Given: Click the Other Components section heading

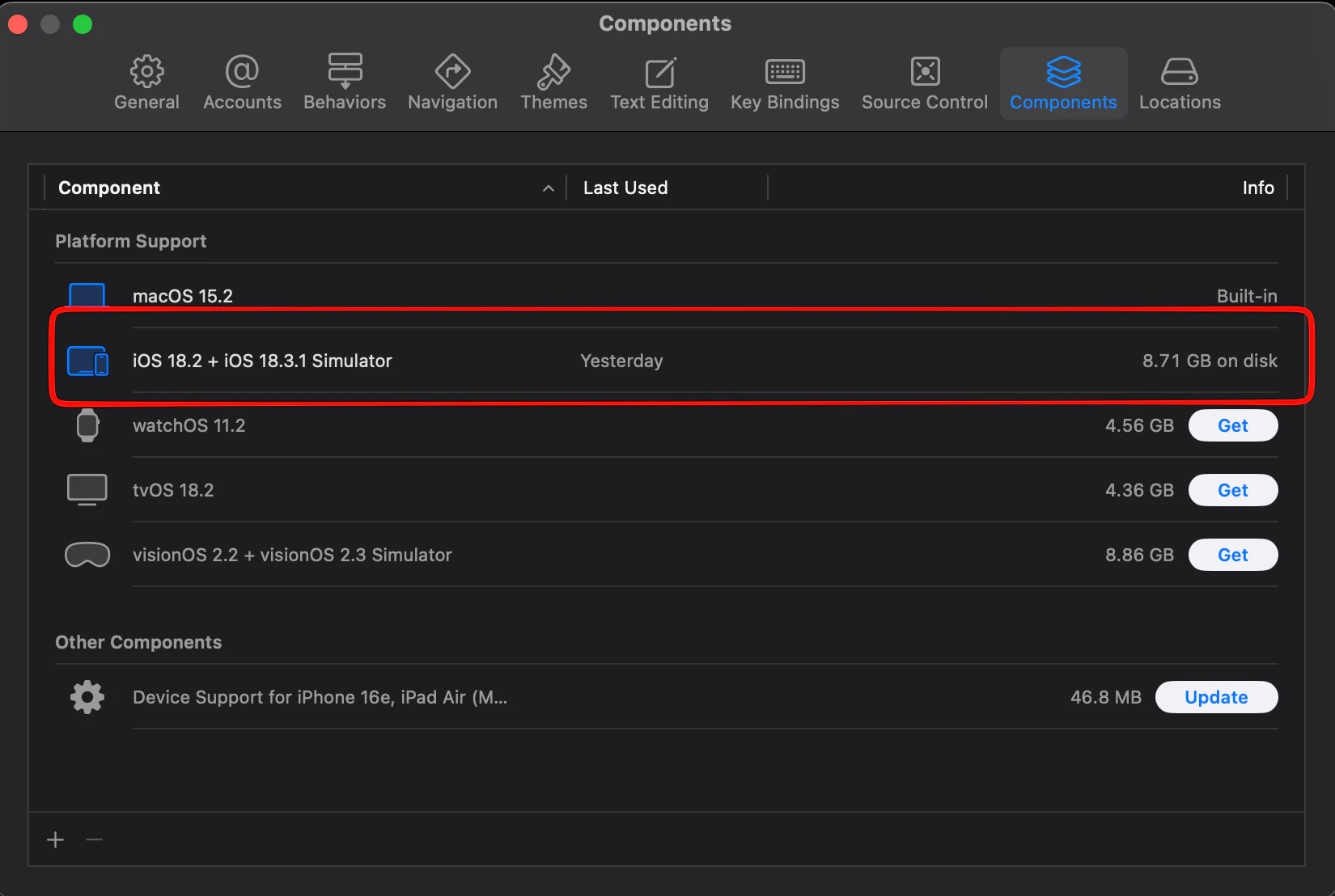Looking at the screenshot, I should pyautogui.click(x=138, y=642).
